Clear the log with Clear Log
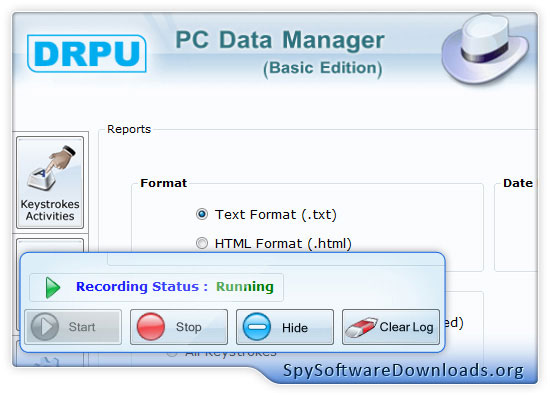Image resolution: width=550 pixels, height=395 pixels. point(391,327)
